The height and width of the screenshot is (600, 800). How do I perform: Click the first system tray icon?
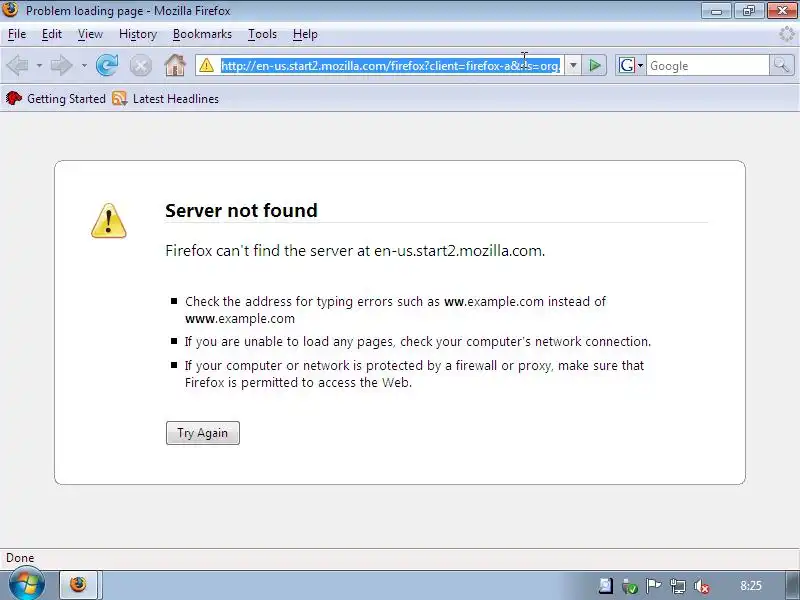click(606, 586)
